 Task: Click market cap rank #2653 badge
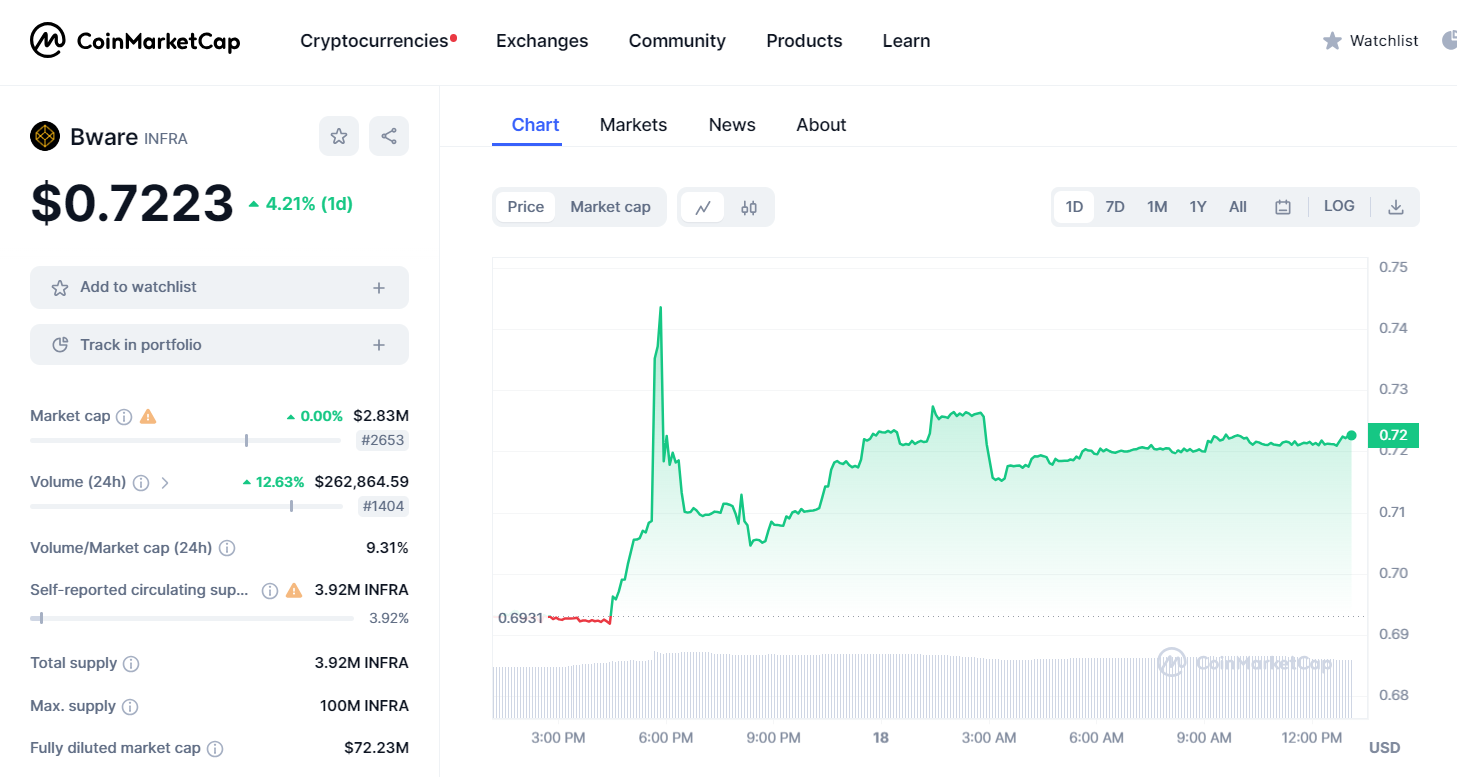click(x=382, y=440)
